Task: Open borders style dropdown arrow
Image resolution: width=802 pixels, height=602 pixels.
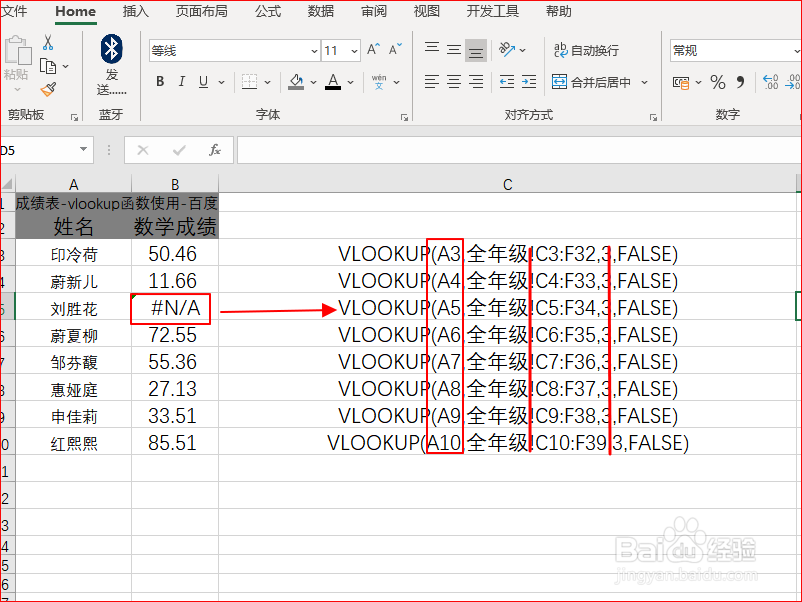Action: click(x=267, y=82)
